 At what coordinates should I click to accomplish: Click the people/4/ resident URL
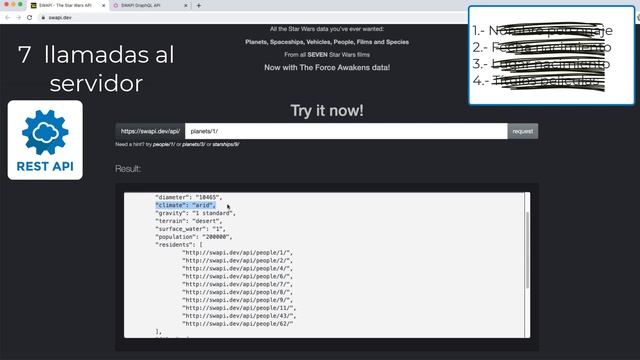coord(237,269)
